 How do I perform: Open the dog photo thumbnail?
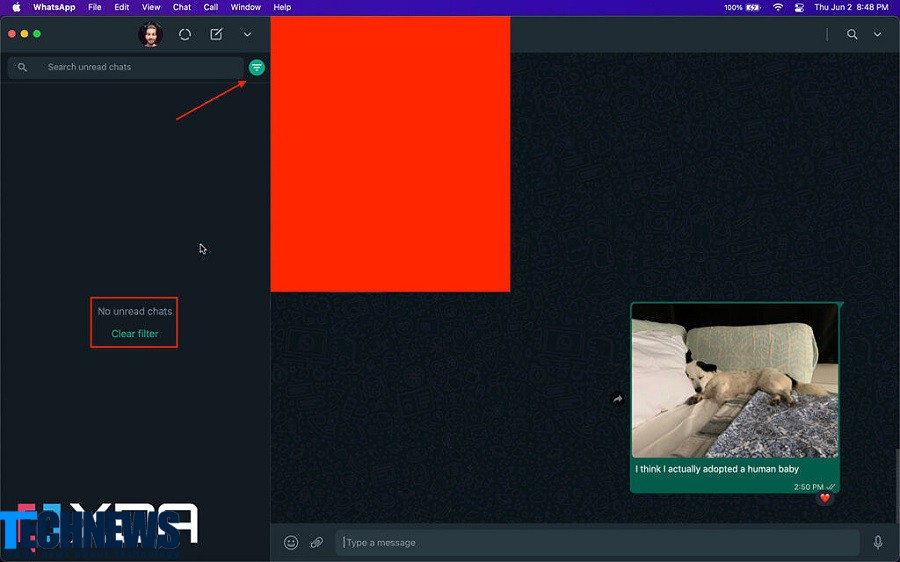tap(735, 381)
